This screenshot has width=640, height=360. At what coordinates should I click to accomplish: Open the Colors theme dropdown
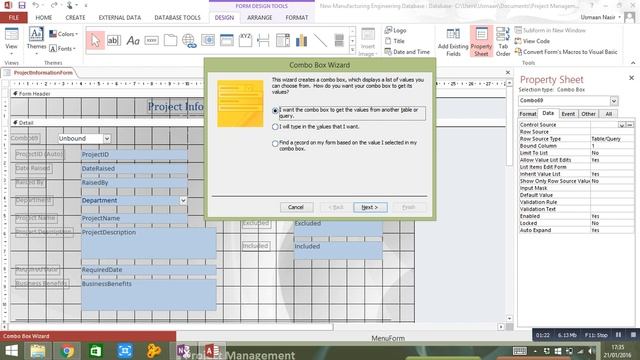tap(63, 34)
